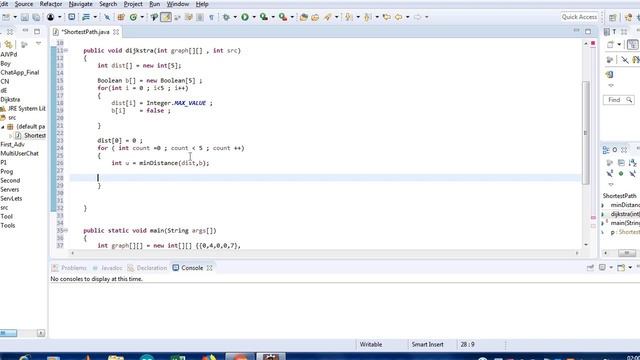Screen dimensions: 640x360
Task: Click the New file toolbar icon
Action: coord(6,17)
